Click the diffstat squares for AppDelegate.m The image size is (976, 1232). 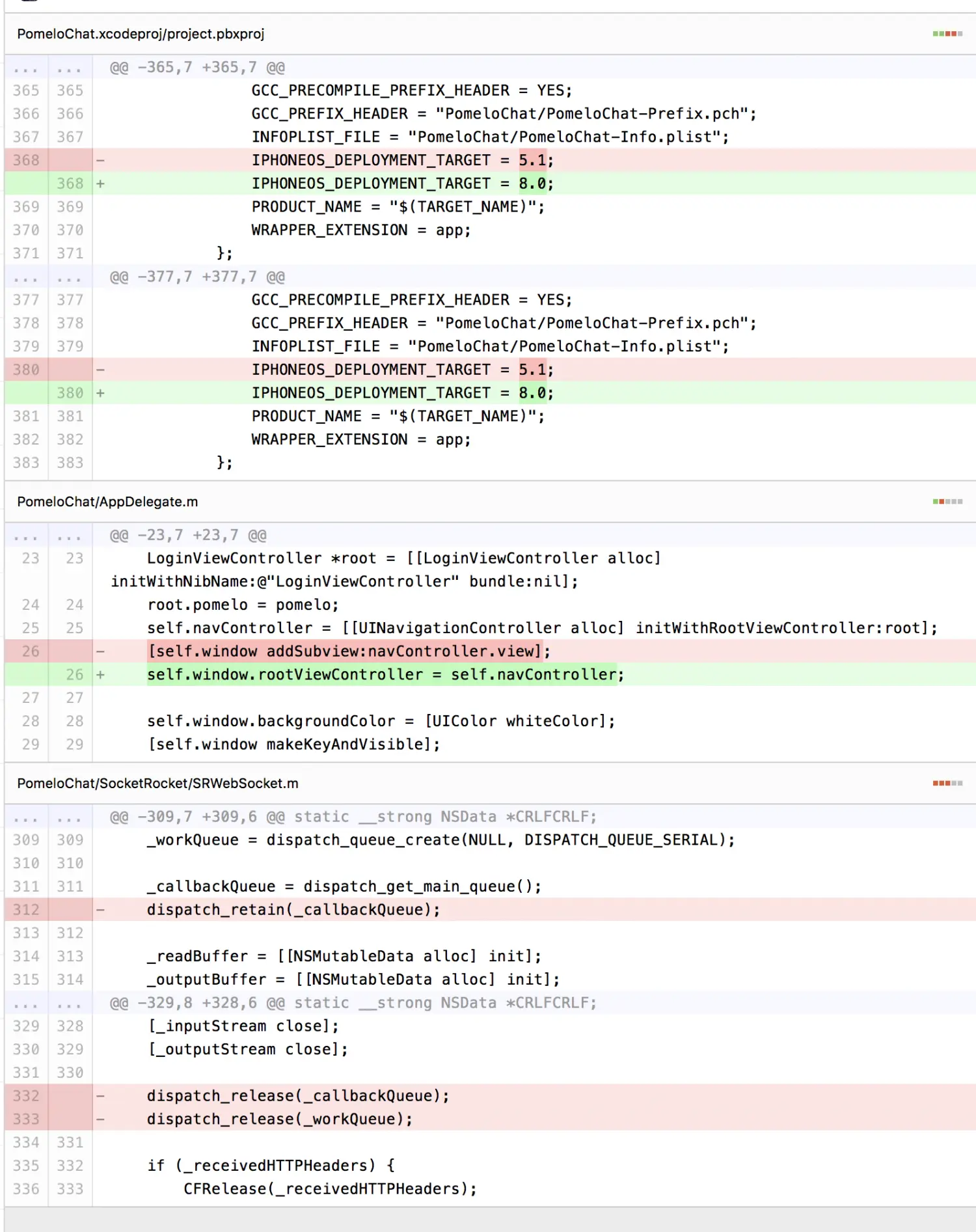tap(947, 502)
